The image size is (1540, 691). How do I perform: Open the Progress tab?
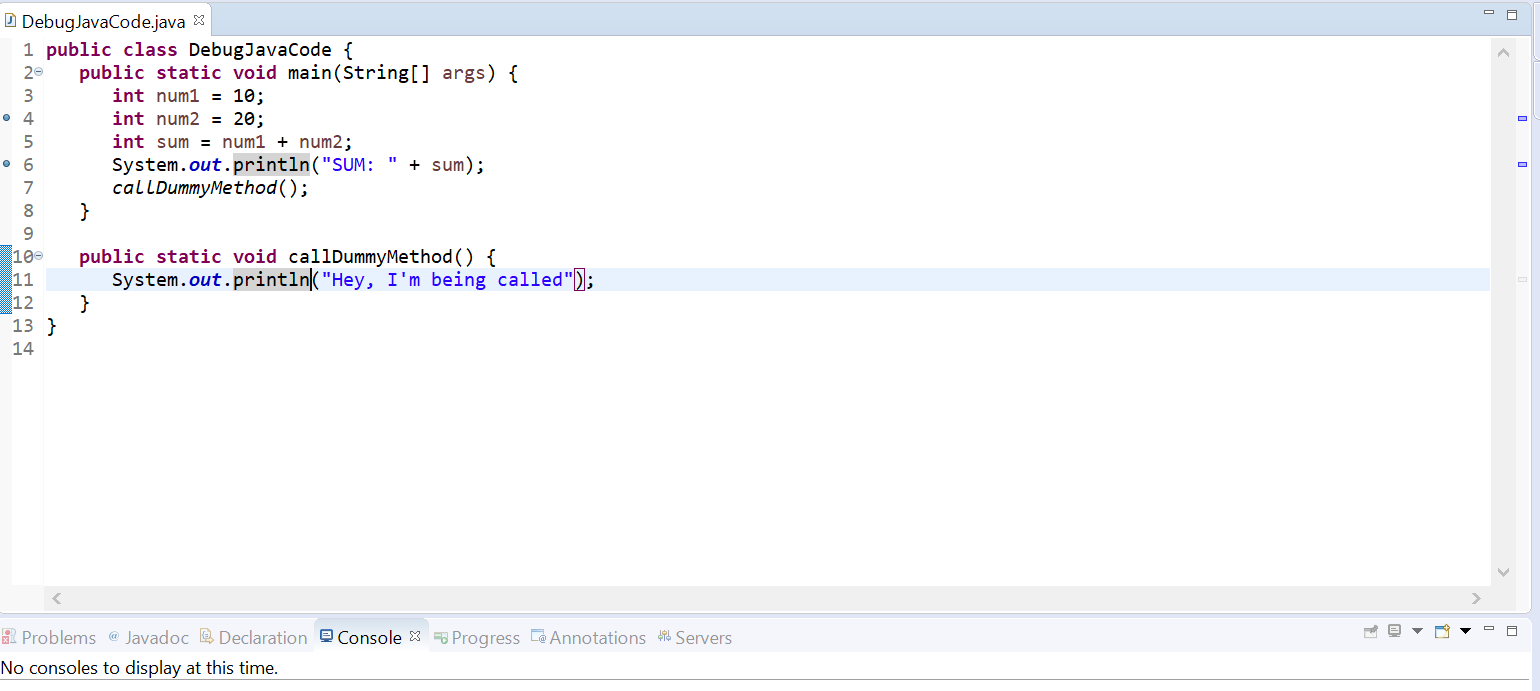[477, 637]
